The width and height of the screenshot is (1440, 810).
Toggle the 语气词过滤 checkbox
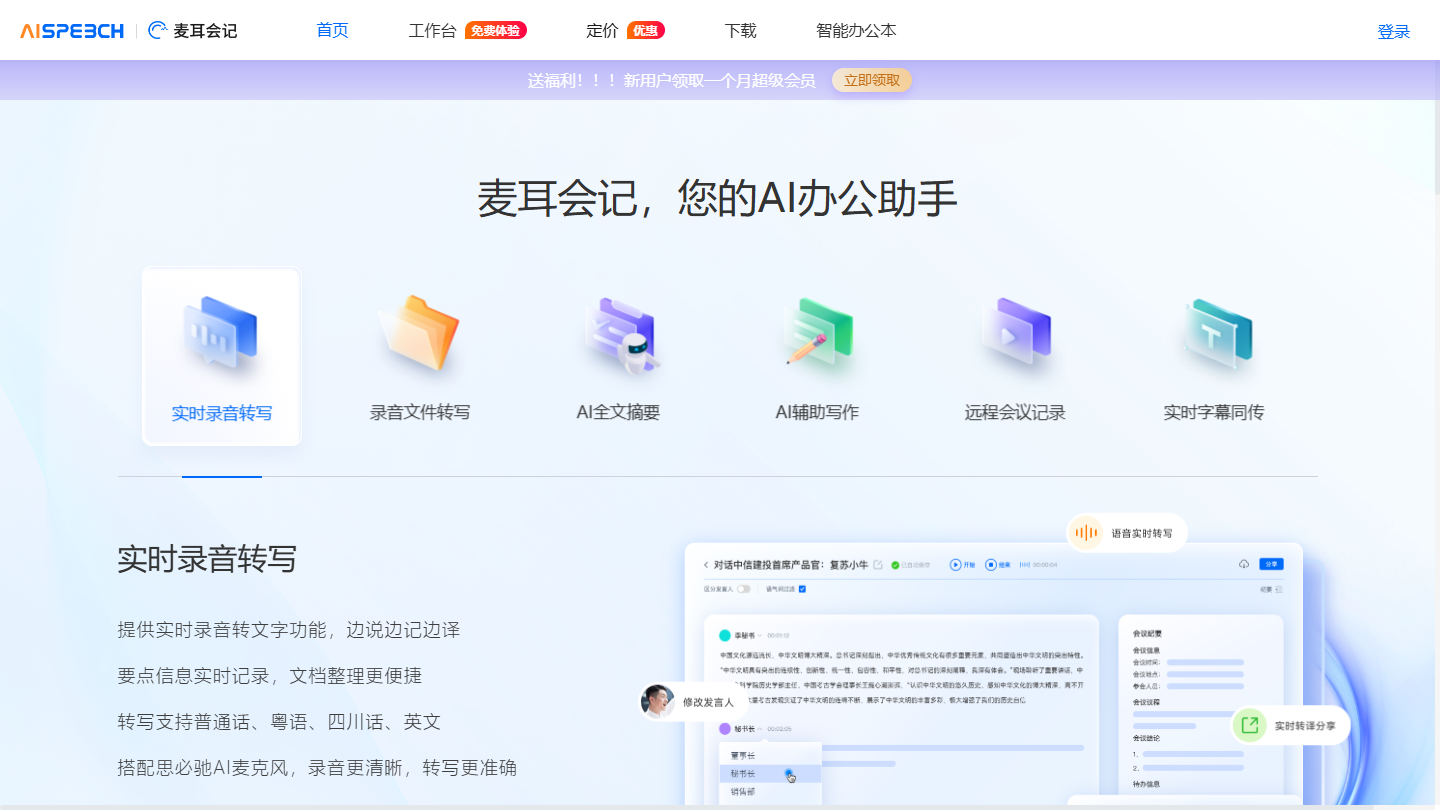[802, 589]
